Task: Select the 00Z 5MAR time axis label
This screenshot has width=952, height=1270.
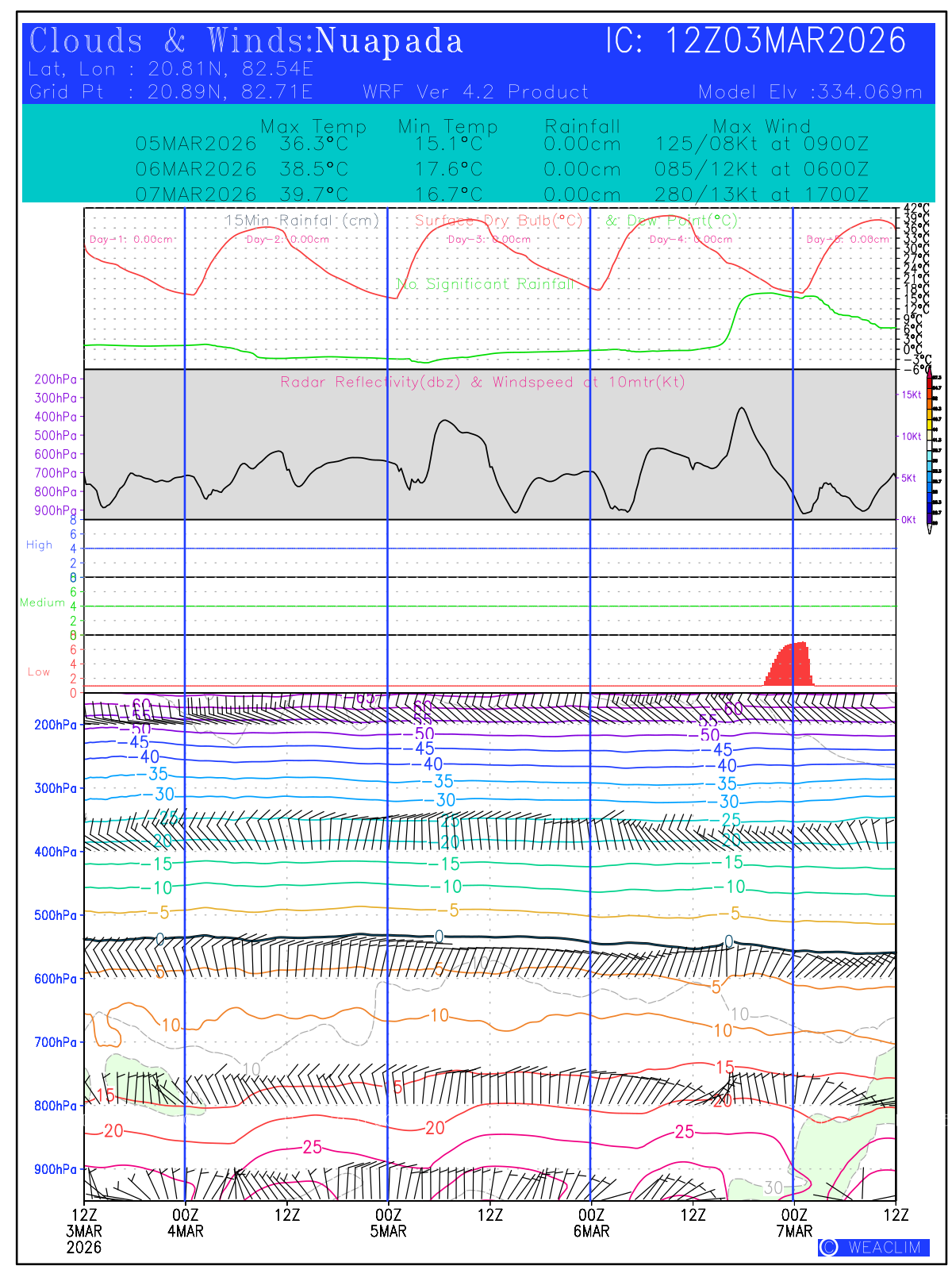Action: point(388,1223)
